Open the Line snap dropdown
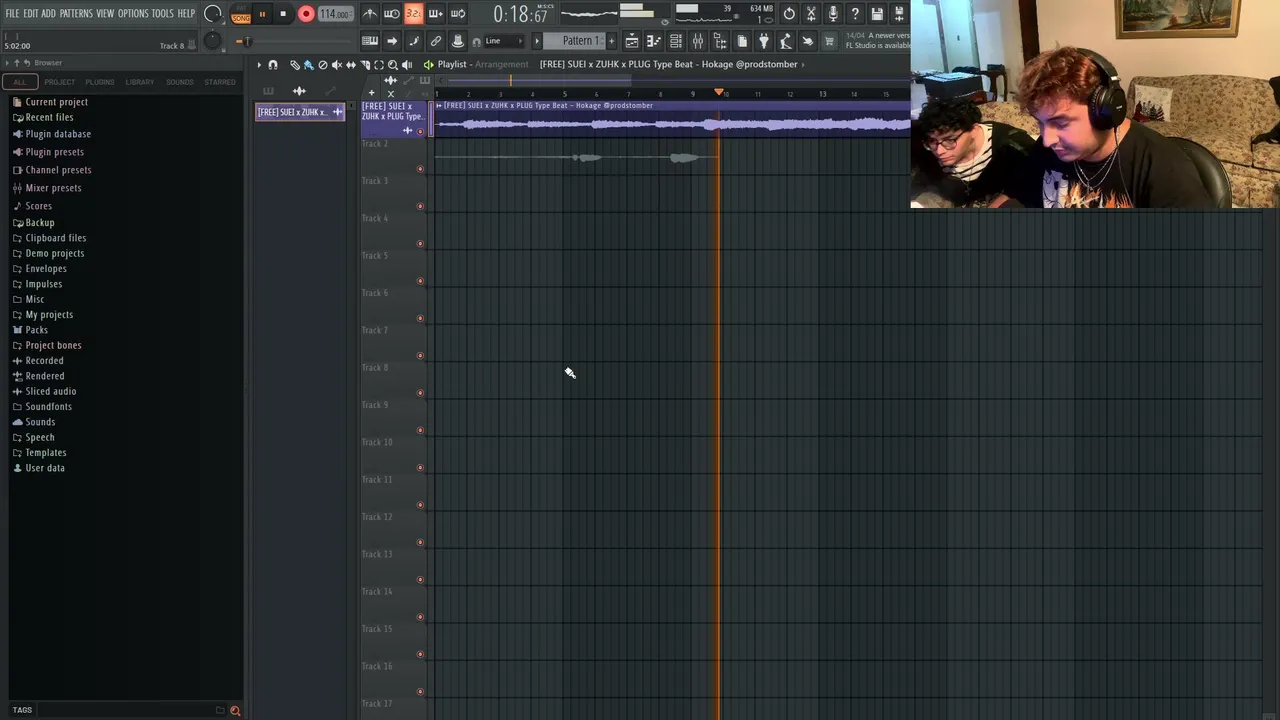 503,41
